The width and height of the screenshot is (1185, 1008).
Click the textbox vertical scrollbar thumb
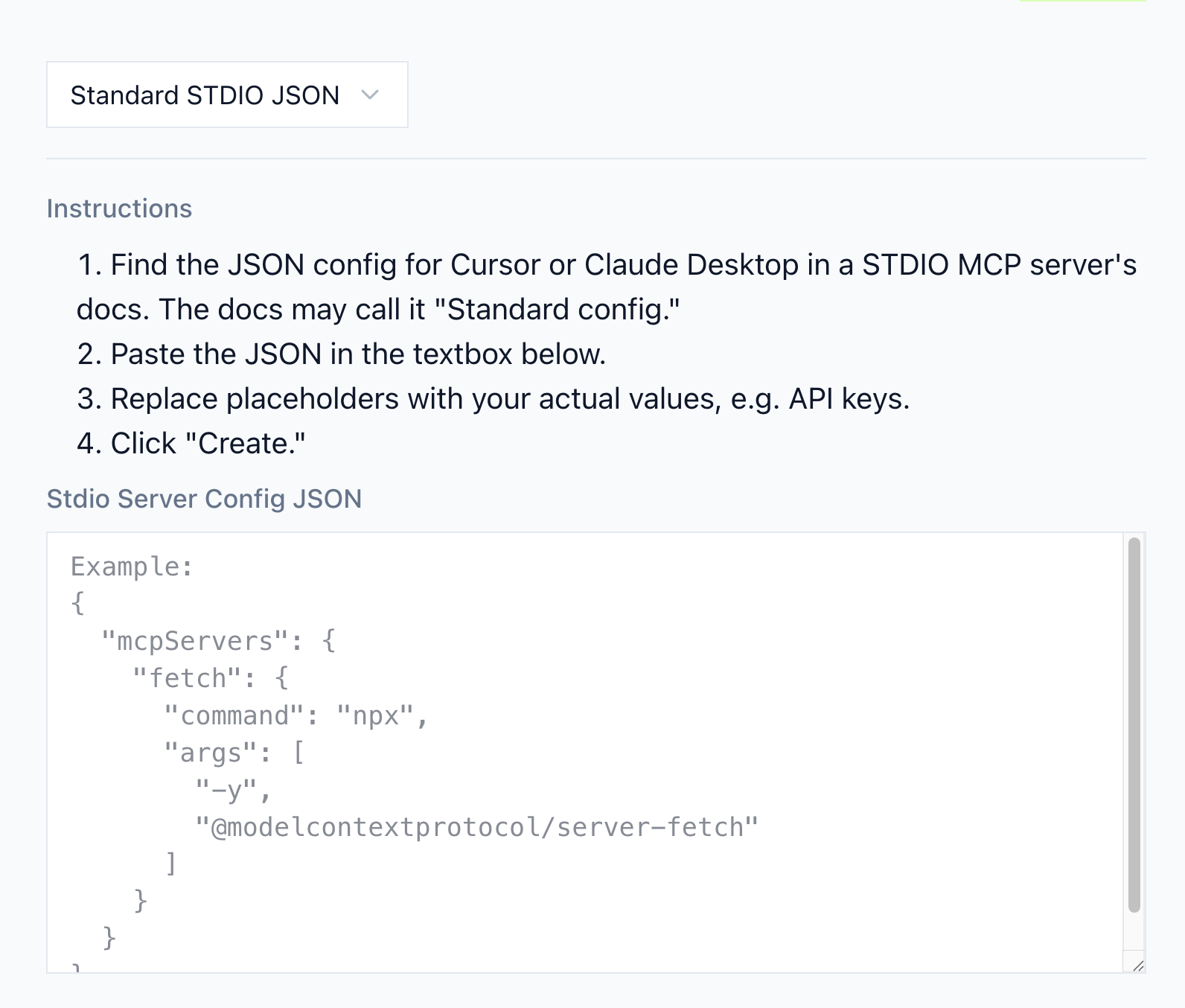1134,724
